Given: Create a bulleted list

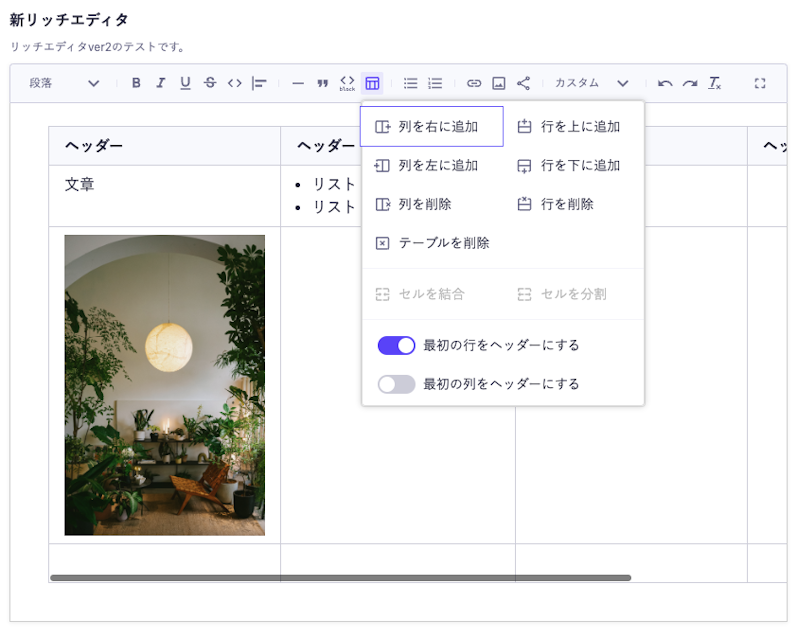Looking at the screenshot, I should click(409, 84).
